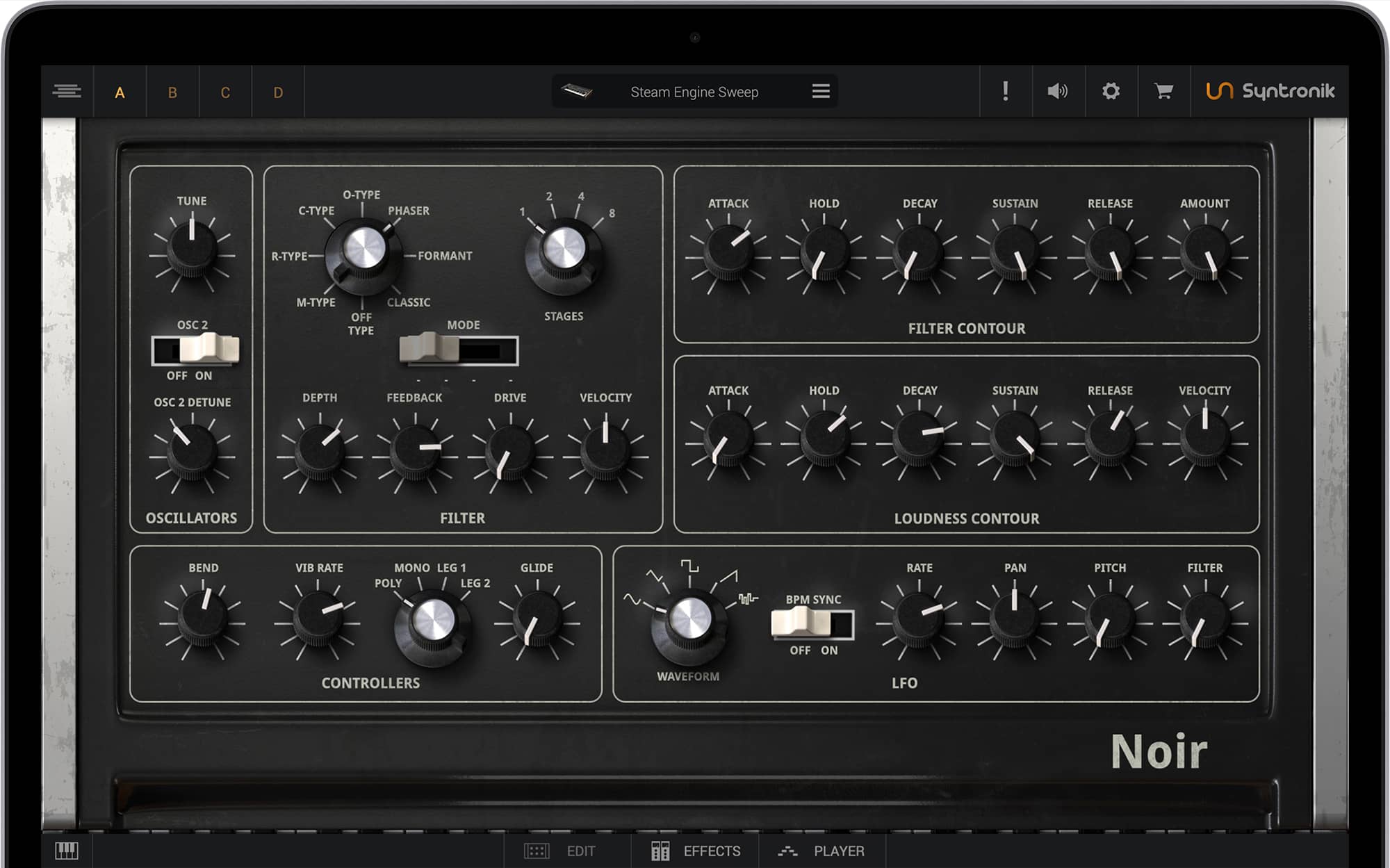This screenshot has height=868, width=1390.
Task: Click the C-TYPE filter type label
Action: pyautogui.click(x=316, y=211)
